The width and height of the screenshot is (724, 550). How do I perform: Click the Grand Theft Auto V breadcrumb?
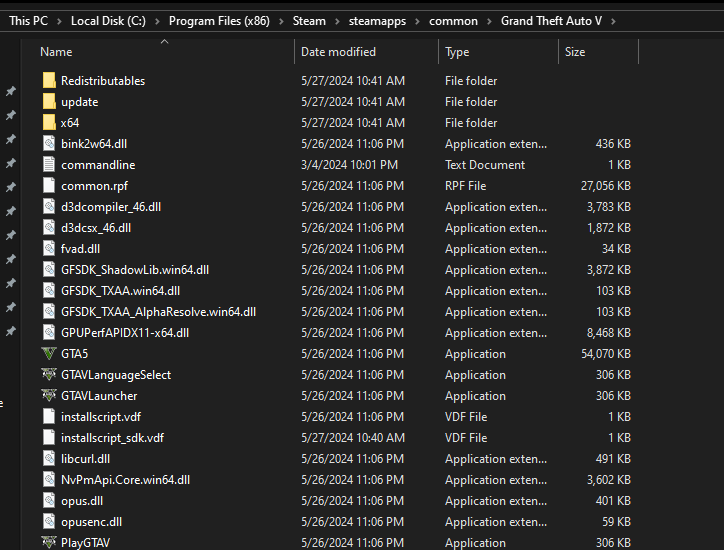551,21
